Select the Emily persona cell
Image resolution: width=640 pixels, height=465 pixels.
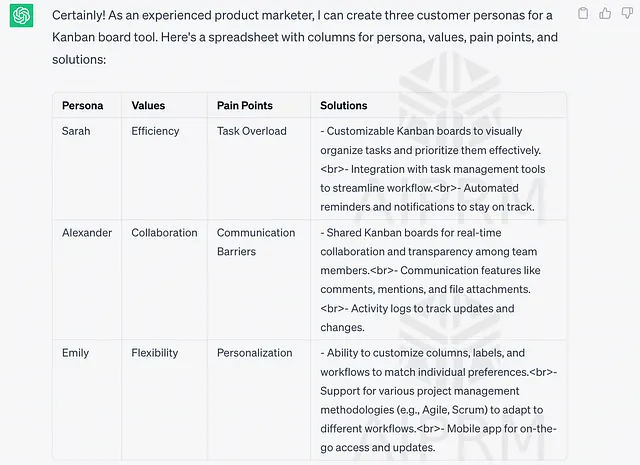pyautogui.click(x=76, y=353)
